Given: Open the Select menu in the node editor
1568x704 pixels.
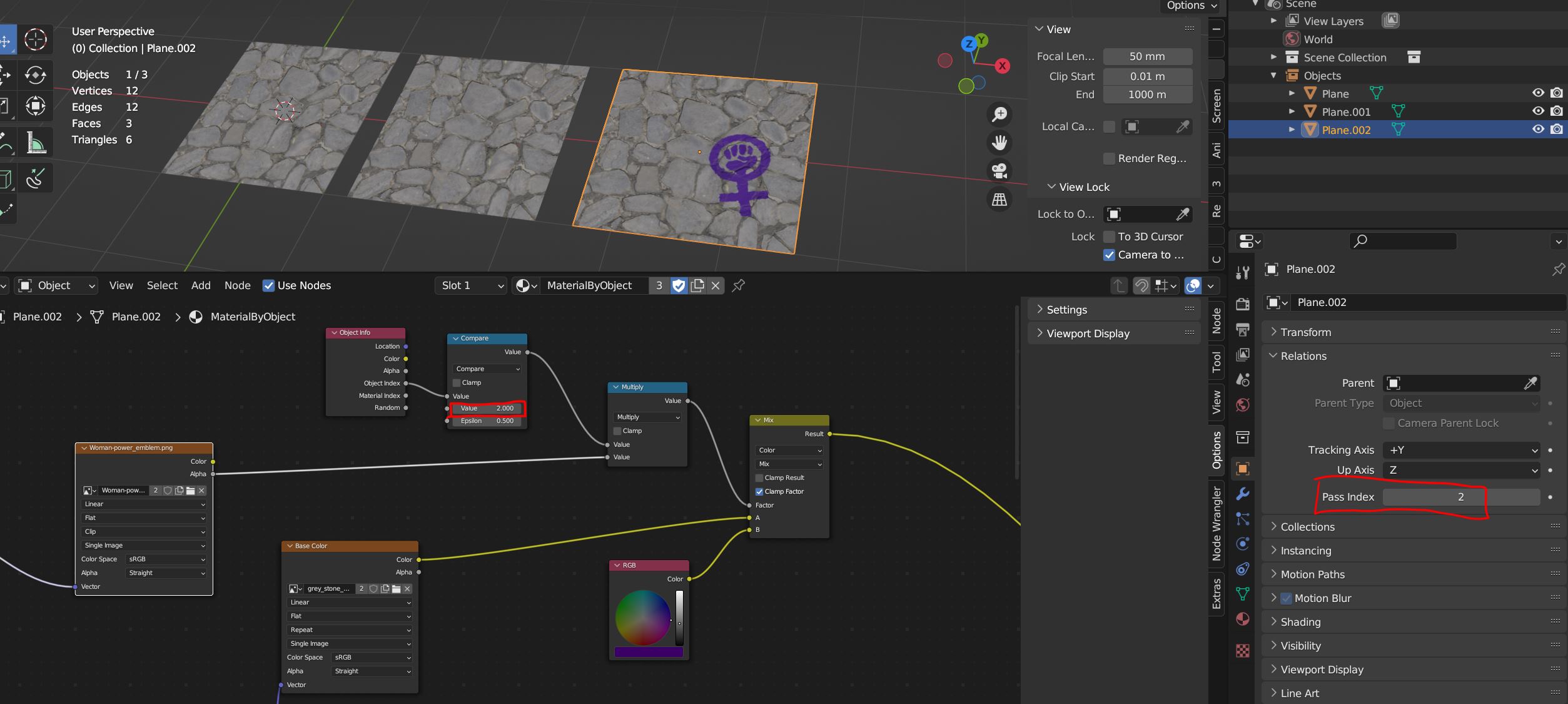Looking at the screenshot, I should [x=162, y=286].
